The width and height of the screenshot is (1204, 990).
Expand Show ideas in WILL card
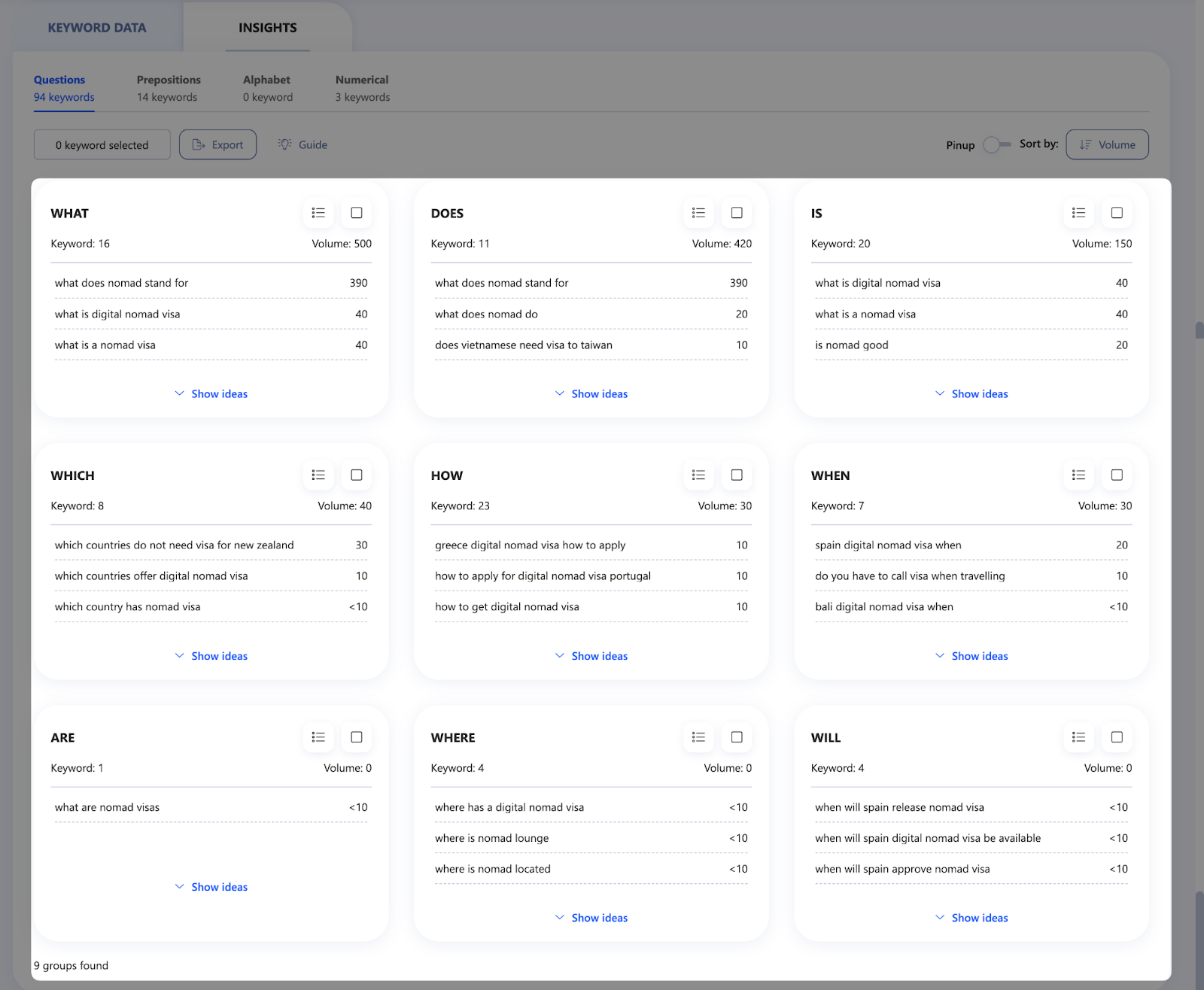(971, 918)
